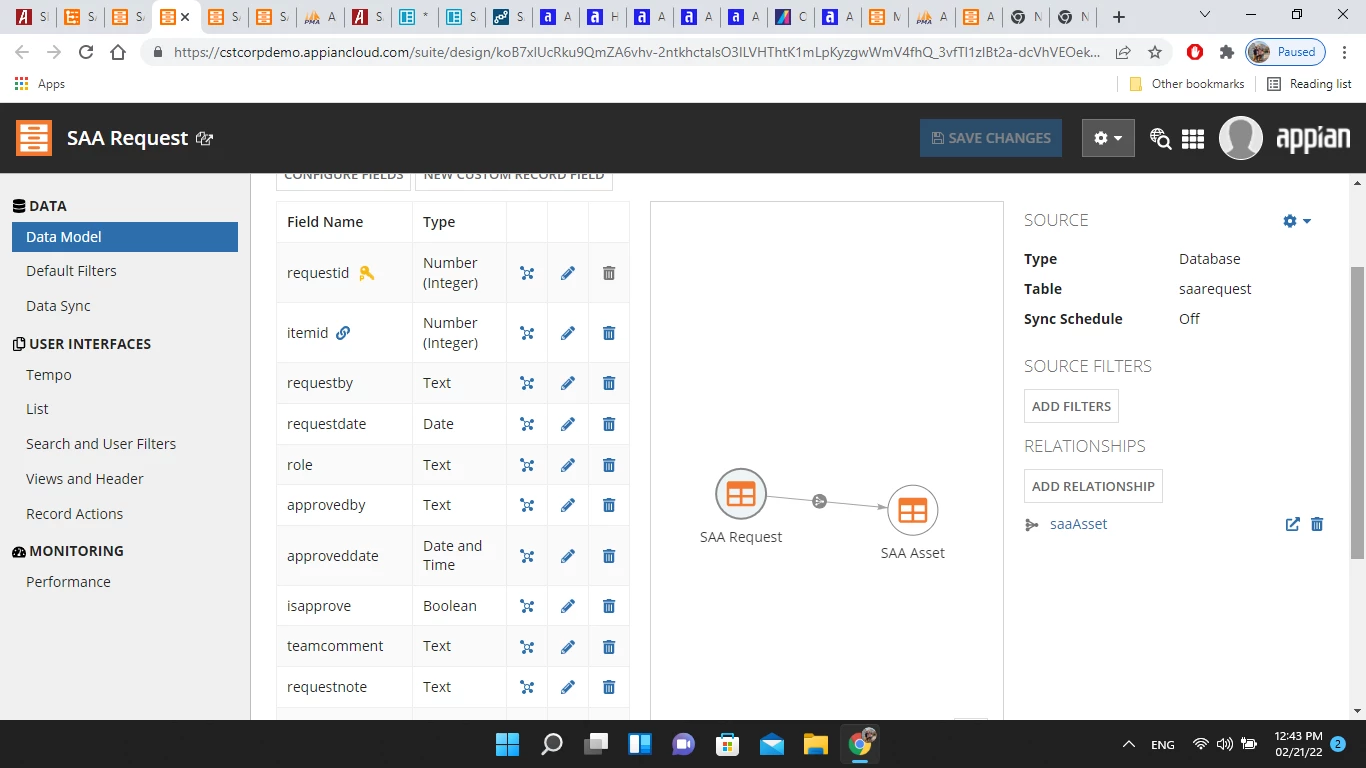Open the List settings page
The width and height of the screenshot is (1366, 768).
point(37,409)
